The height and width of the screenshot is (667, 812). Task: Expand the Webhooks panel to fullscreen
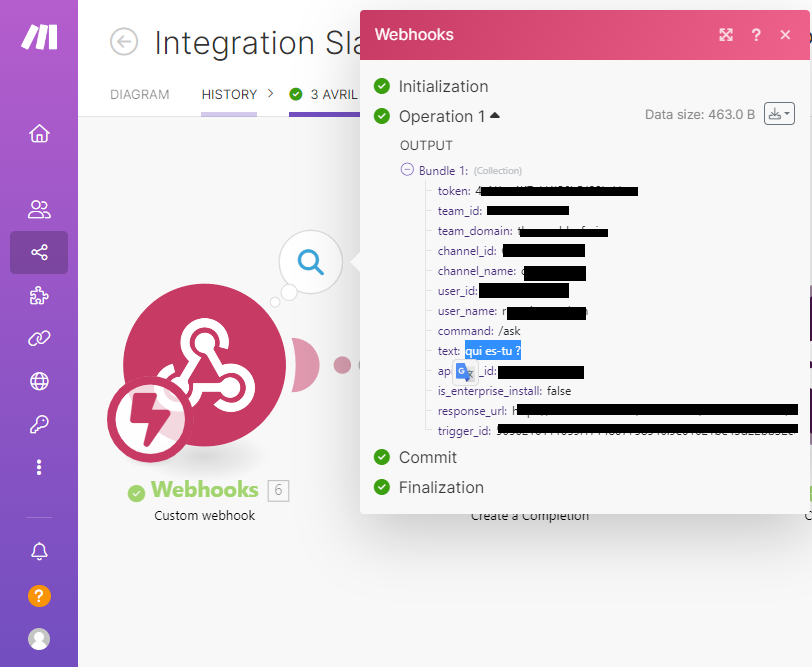(x=726, y=35)
